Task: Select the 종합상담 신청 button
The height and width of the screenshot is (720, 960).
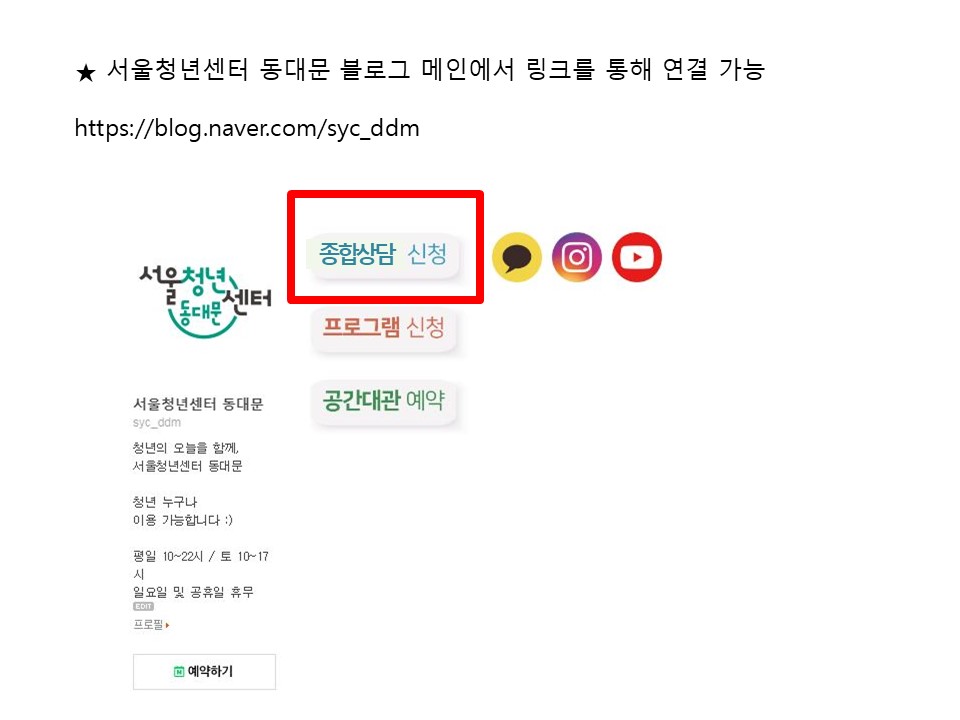Action: [383, 254]
